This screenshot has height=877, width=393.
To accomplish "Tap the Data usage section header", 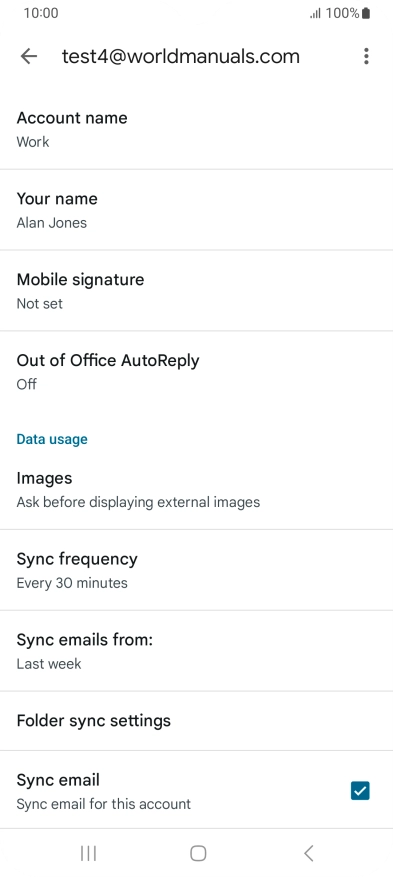I will tap(52, 439).
